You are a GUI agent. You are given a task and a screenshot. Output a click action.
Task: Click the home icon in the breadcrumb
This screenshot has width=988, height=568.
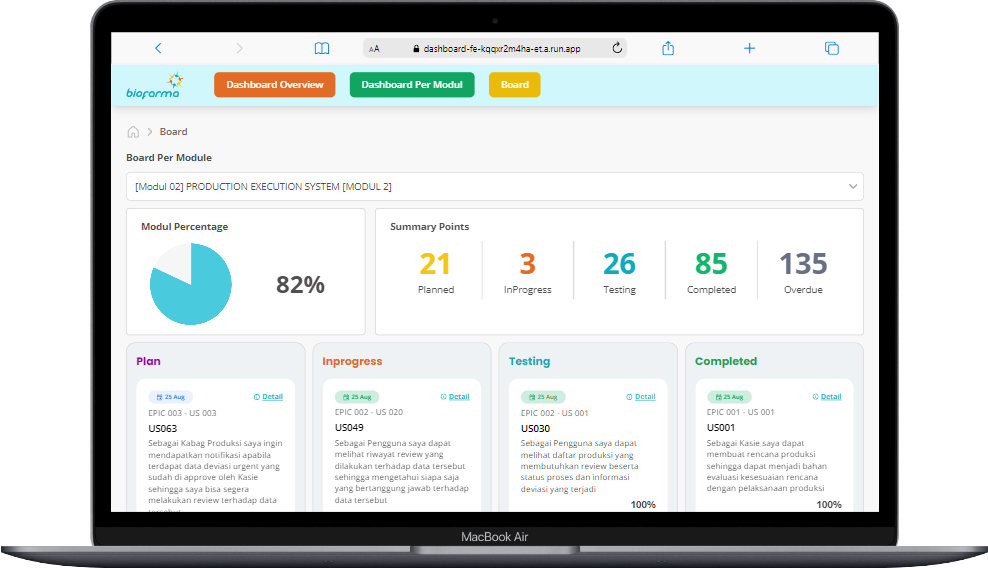133,132
